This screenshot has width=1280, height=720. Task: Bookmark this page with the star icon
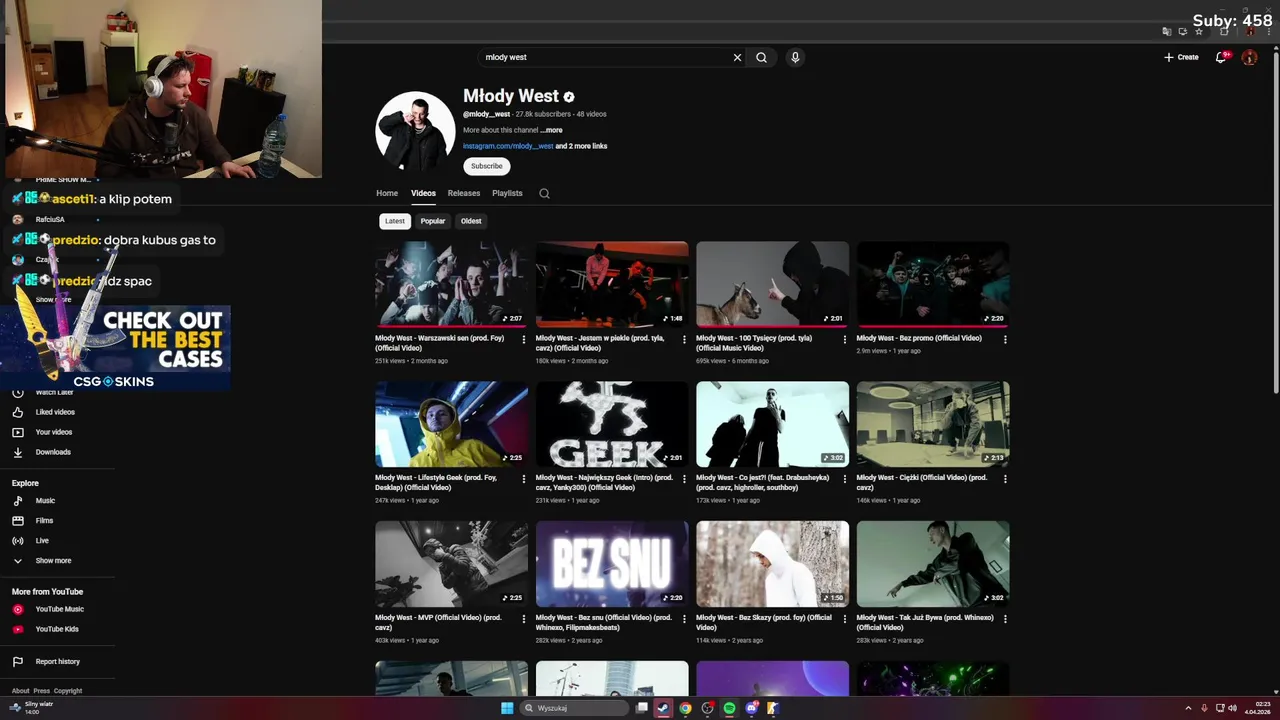tap(1199, 31)
